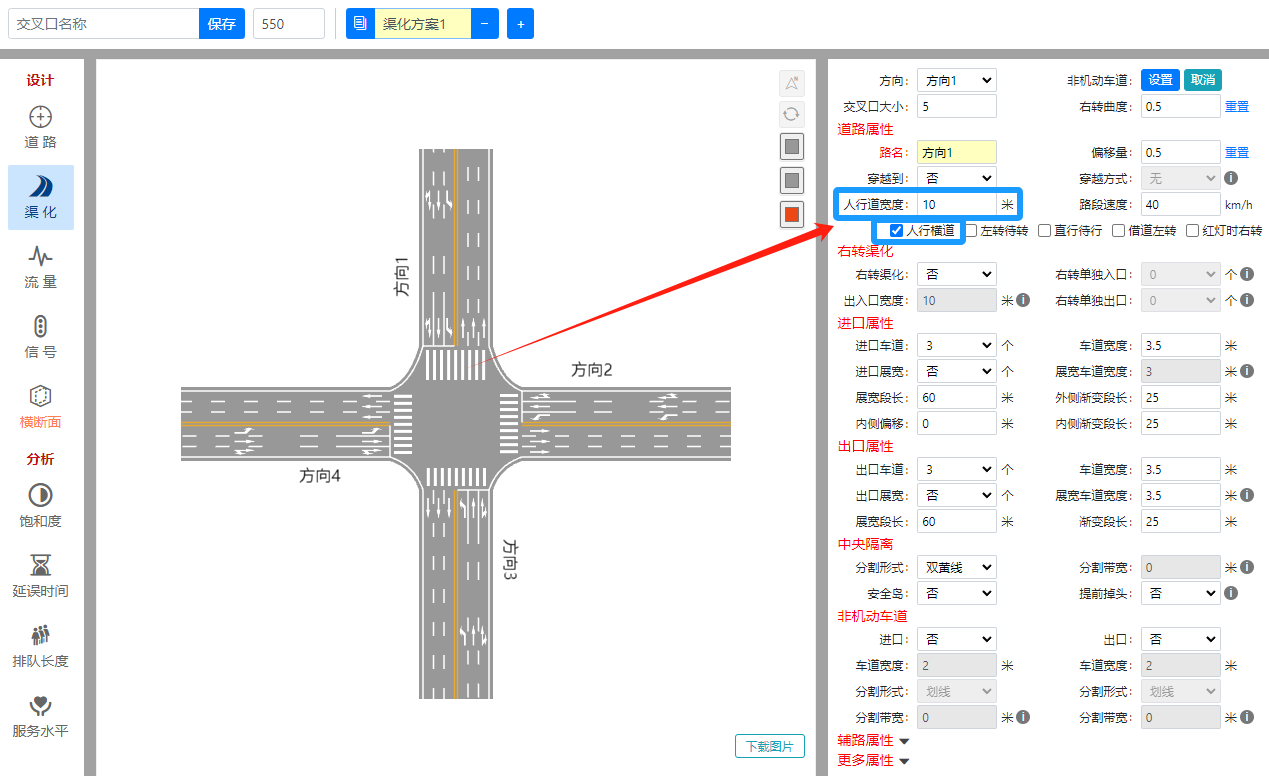Open the 分割形式 双黄线 dropdown
1269x776 pixels.
point(956,568)
